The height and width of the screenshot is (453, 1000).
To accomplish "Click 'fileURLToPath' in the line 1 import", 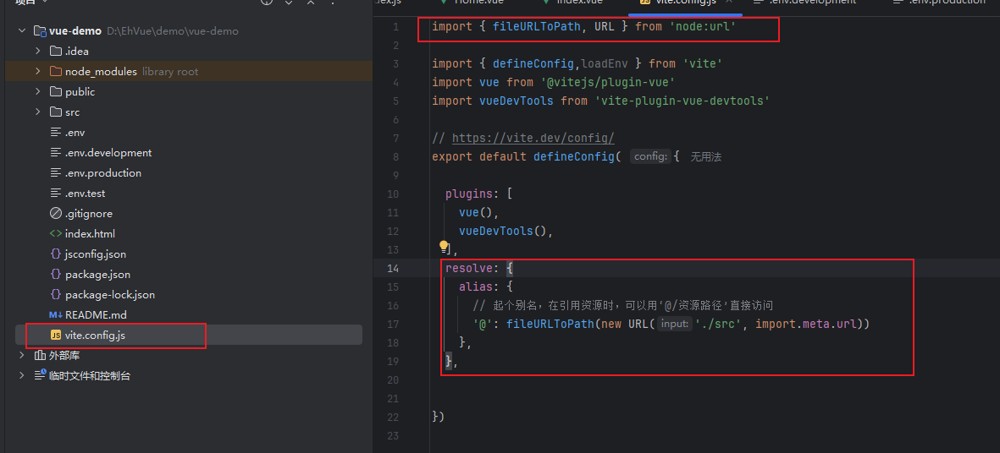I will click(536, 27).
